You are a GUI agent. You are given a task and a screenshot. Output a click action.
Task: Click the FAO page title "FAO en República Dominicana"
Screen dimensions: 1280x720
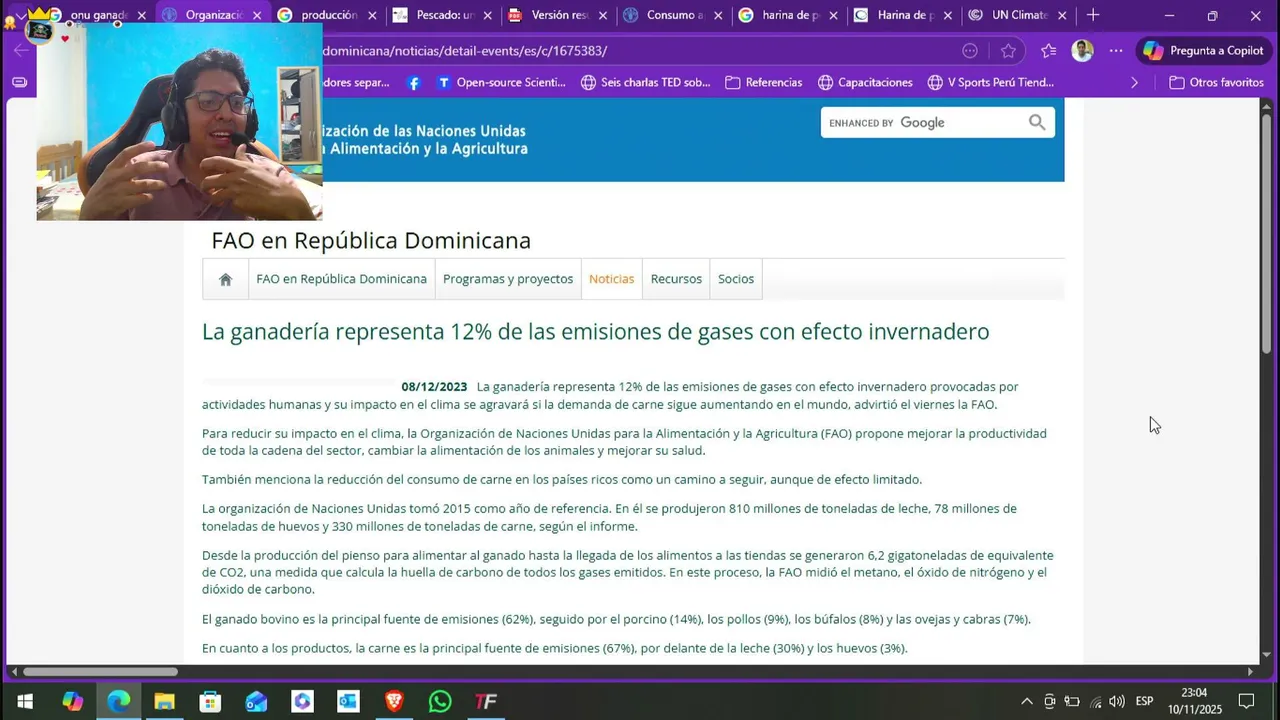click(x=371, y=241)
